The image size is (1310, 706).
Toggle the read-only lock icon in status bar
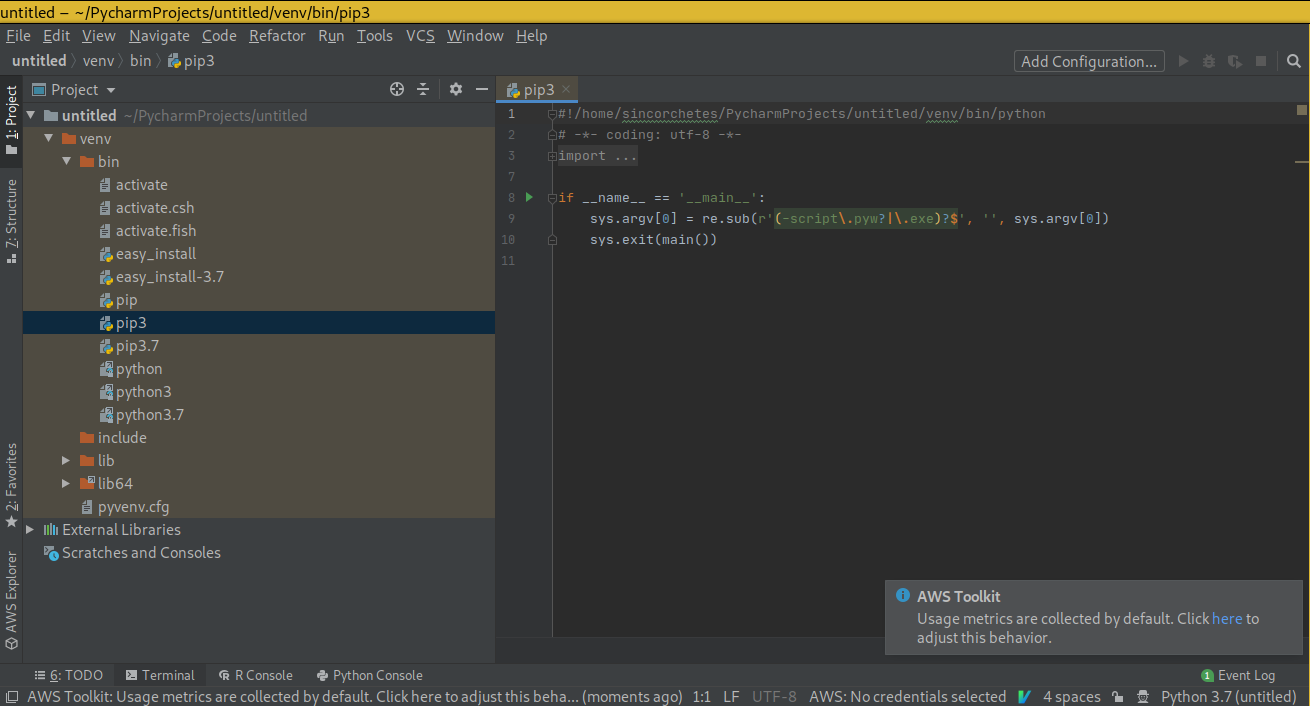click(x=1117, y=697)
